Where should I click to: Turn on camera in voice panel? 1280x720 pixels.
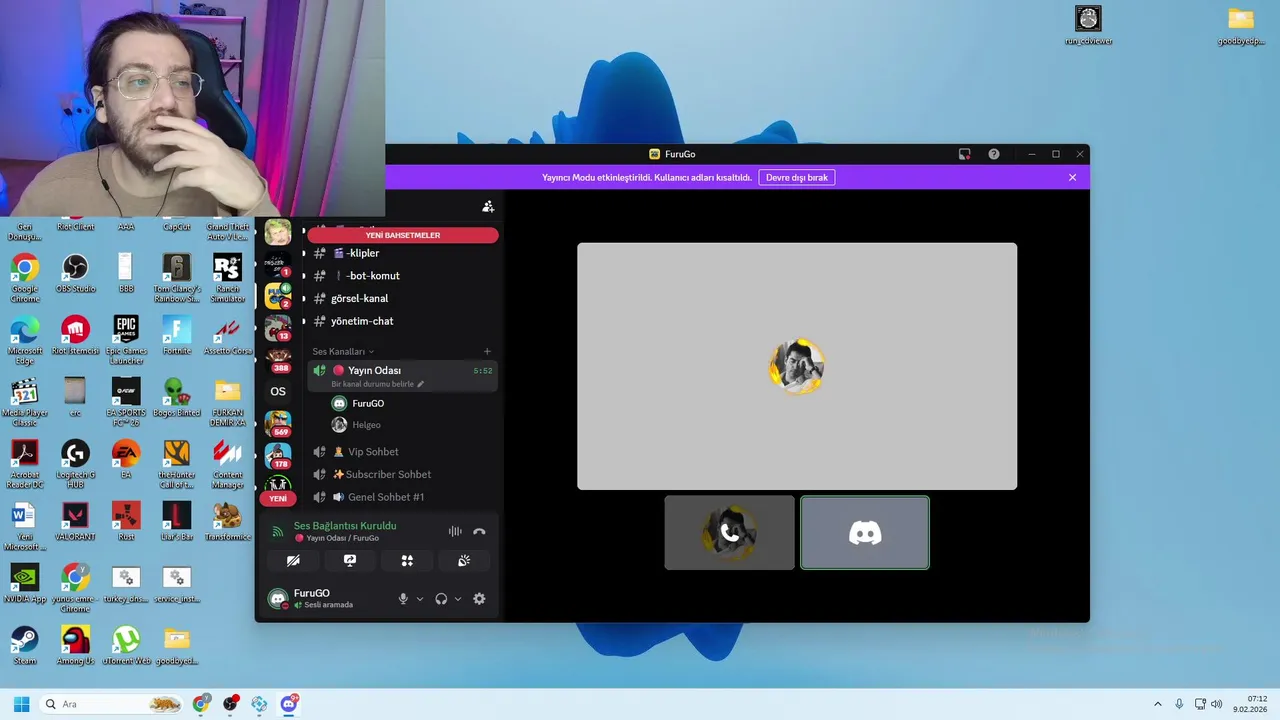(x=293, y=561)
